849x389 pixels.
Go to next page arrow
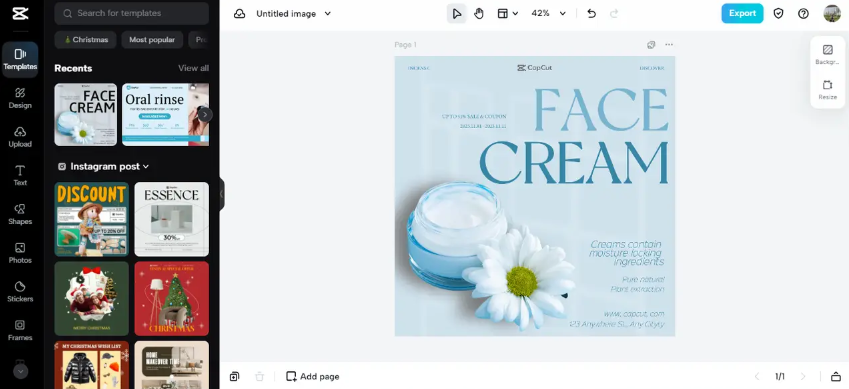pyautogui.click(x=803, y=377)
